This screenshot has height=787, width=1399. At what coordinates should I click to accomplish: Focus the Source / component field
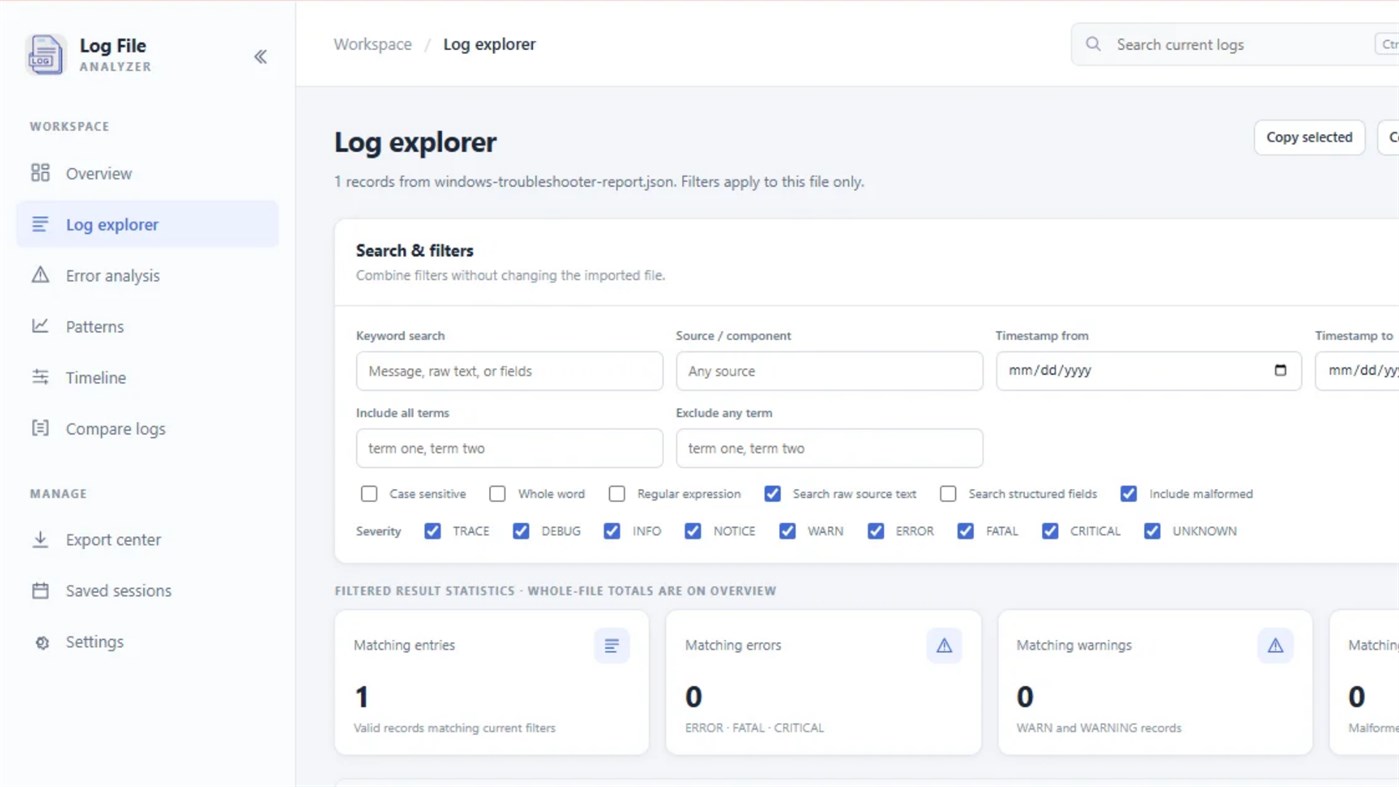pyautogui.click(x=829, y=371)
